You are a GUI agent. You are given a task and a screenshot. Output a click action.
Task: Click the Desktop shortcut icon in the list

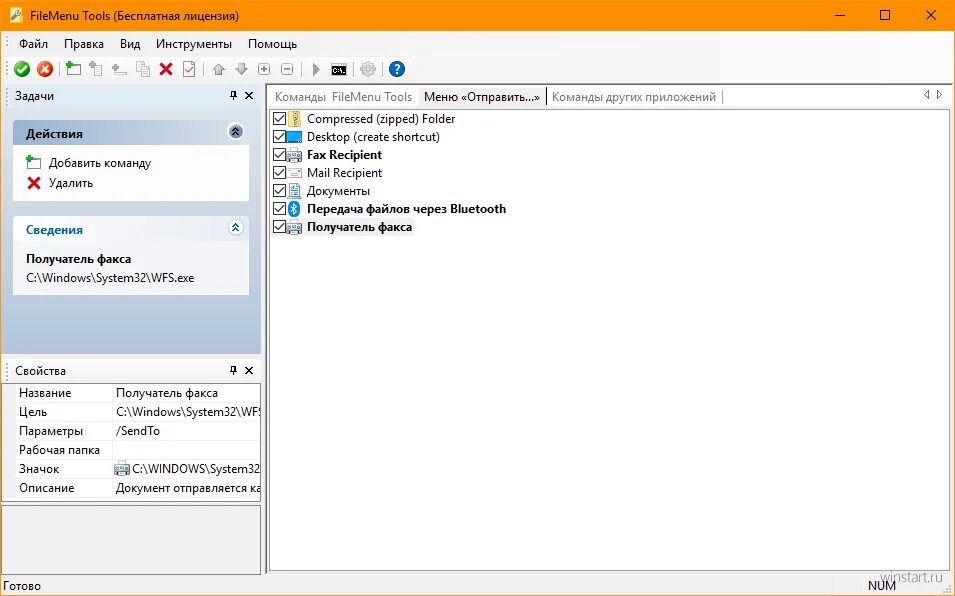(x=294, y=137)
